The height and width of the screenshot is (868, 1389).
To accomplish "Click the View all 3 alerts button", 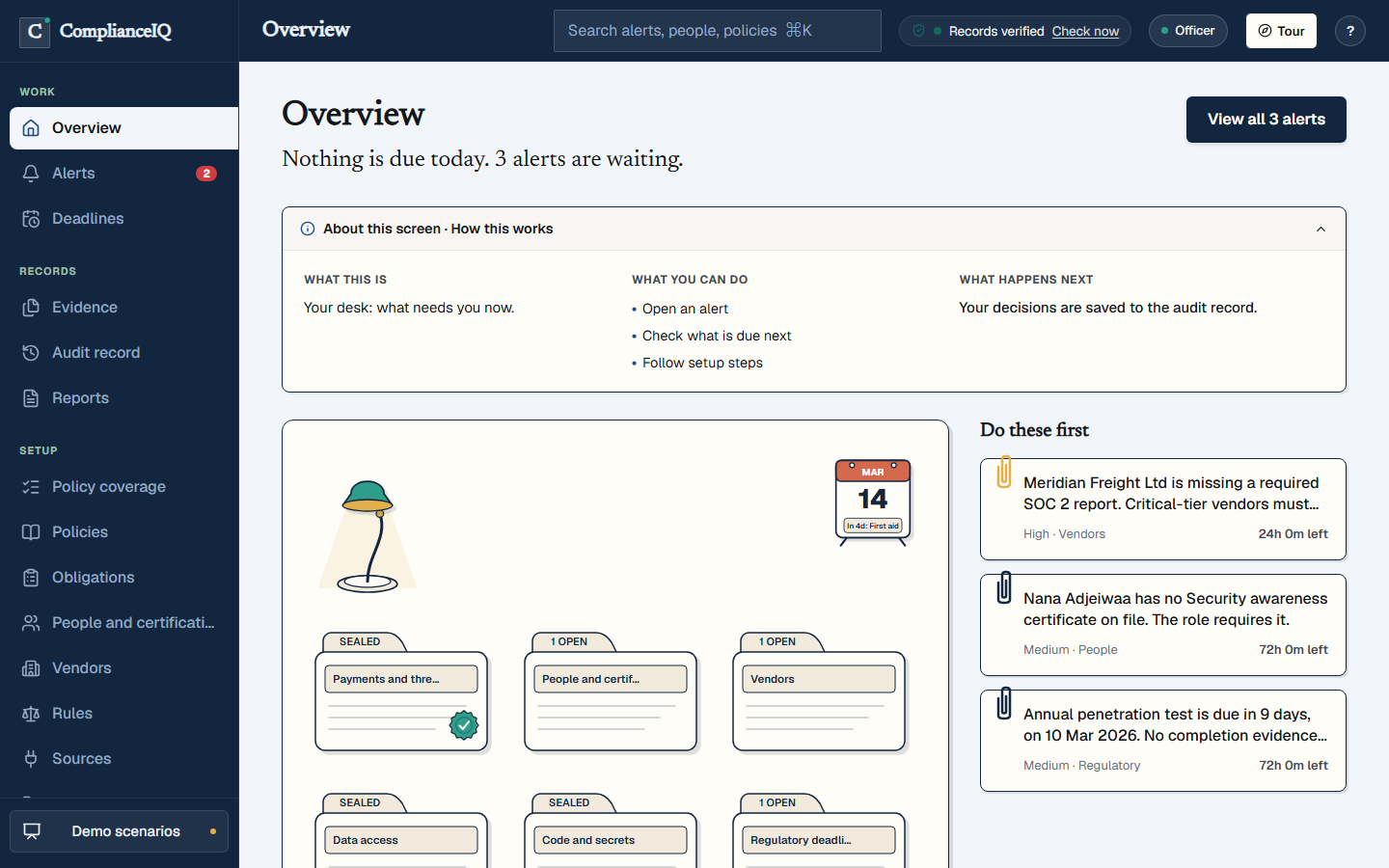I will pyautogui.click(x=1266, y=120).
